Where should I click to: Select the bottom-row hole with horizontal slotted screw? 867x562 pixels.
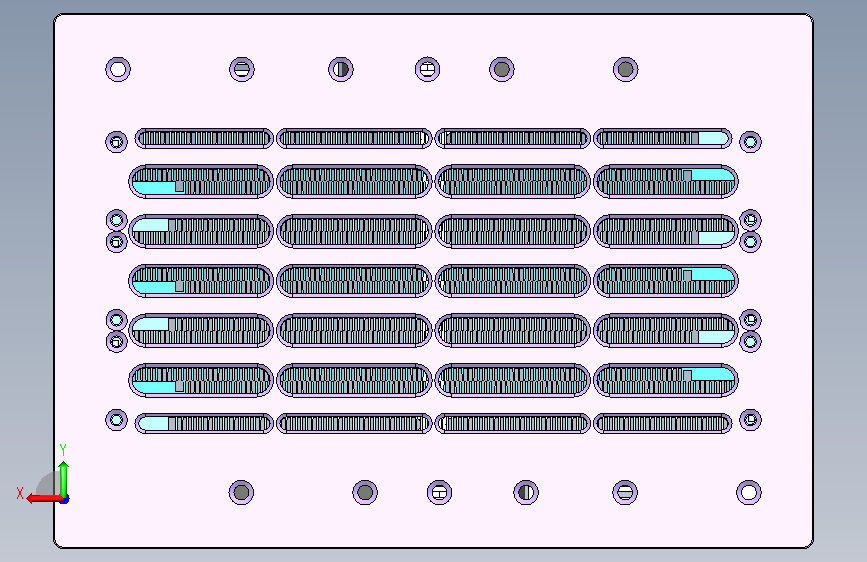[x=625, y=492]
